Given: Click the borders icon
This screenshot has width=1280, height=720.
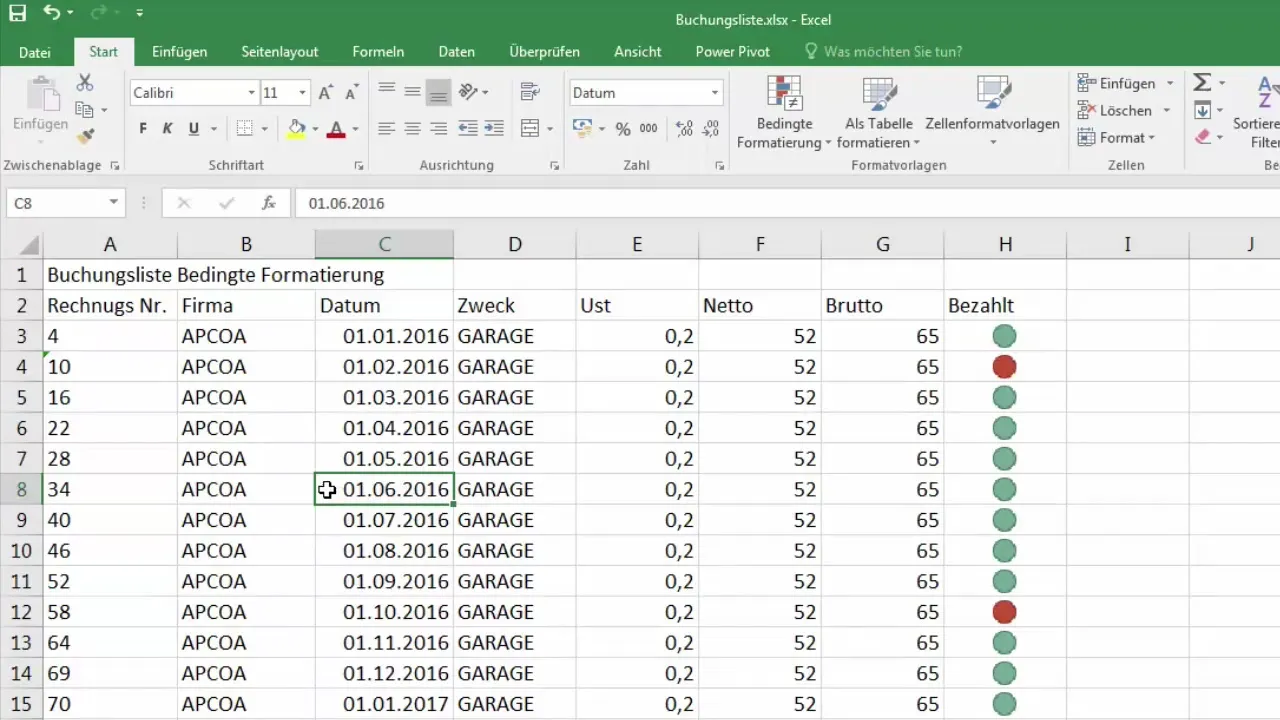Looking at the screenshot, I should click(x=244, y=129).
